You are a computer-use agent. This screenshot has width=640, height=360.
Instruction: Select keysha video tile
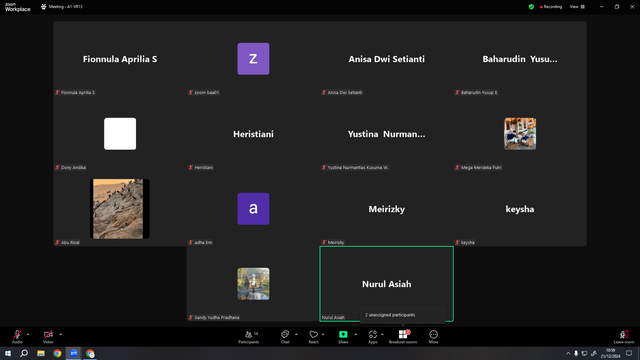click(520, 209)
